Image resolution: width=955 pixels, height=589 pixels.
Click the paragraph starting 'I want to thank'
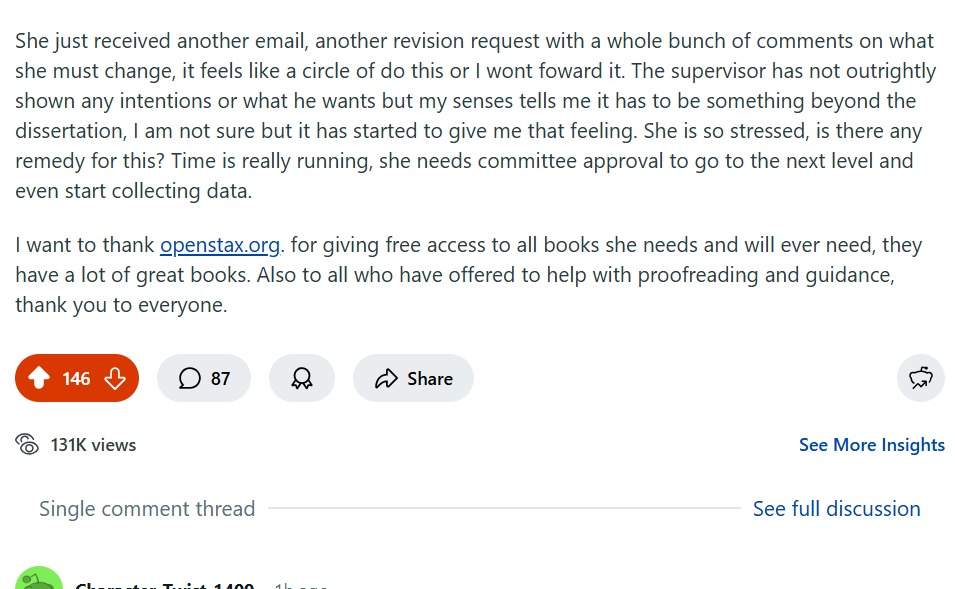coord(469,275)
